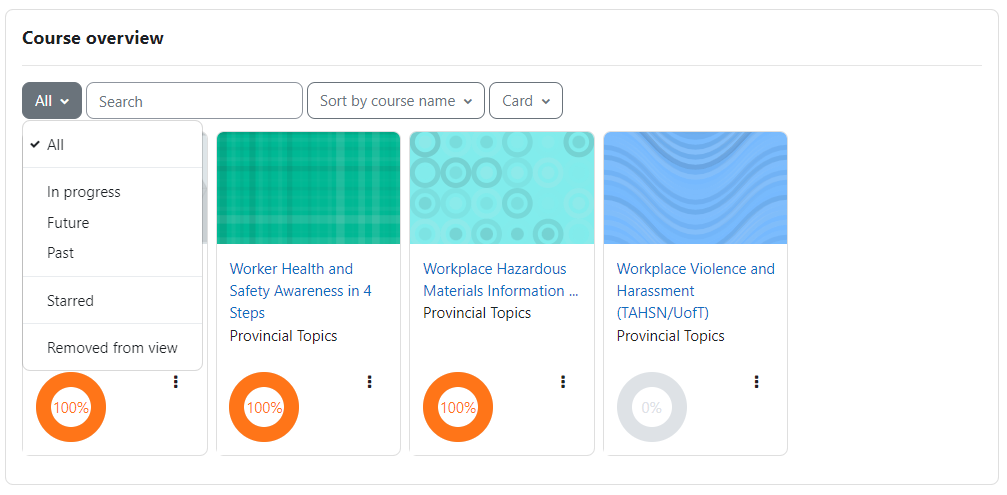Click into the Search courses field
The image size is (1007, 495).
click(194, 101)
